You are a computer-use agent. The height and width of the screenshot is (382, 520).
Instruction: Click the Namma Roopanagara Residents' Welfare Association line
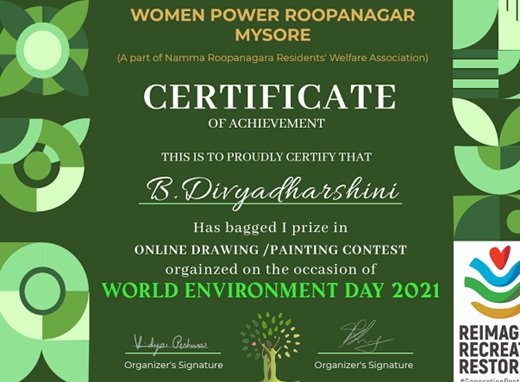point(273,58)
